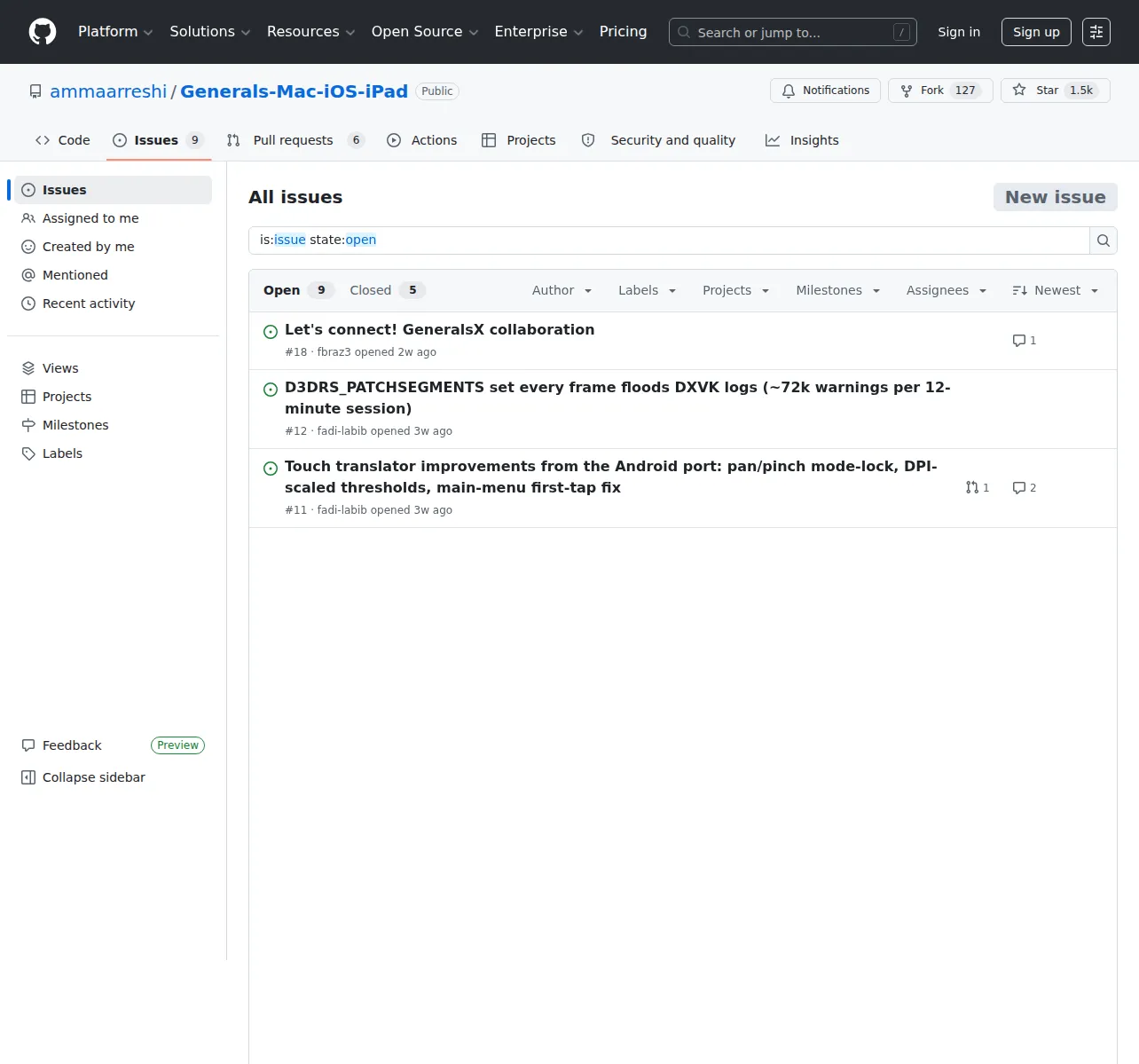This screenshot has height=1064, width=1139.
Task: Click the Public repository badge
Action: [436, 91]
